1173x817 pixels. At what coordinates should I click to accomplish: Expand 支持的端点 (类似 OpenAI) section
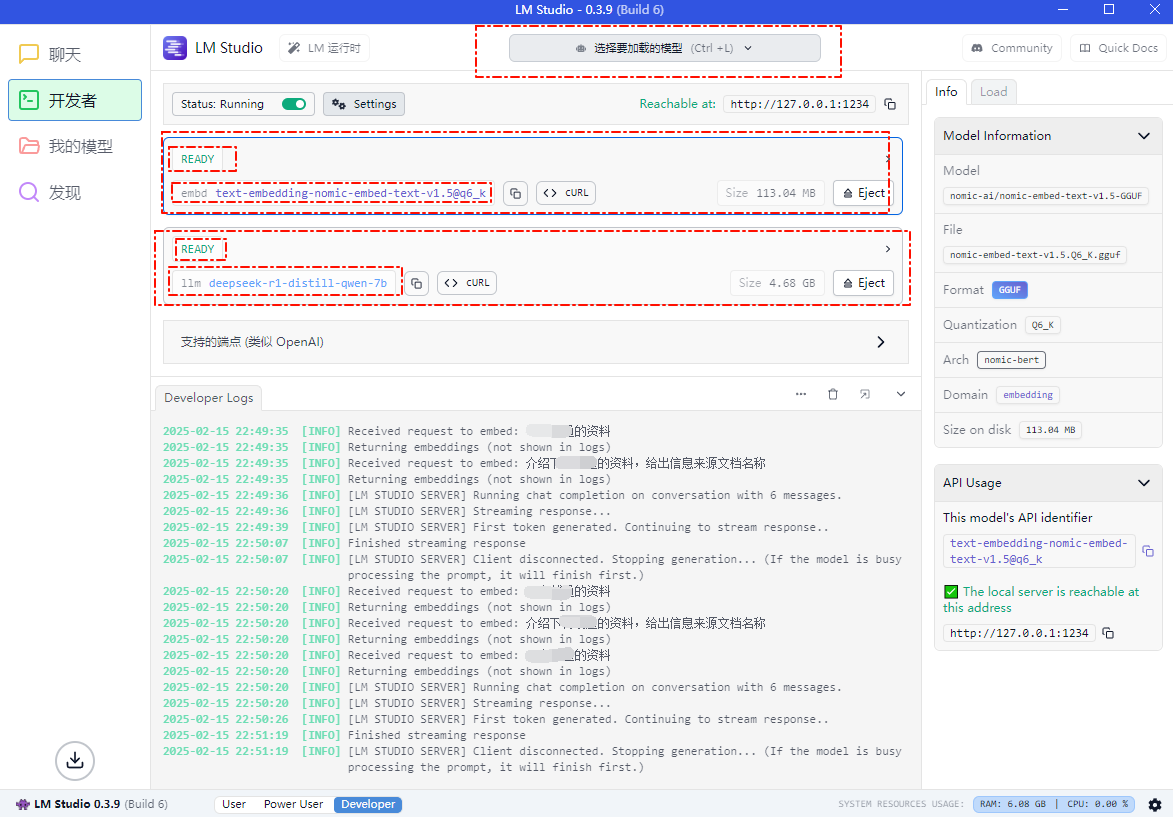pyautogui.click(x=536, y=342)
